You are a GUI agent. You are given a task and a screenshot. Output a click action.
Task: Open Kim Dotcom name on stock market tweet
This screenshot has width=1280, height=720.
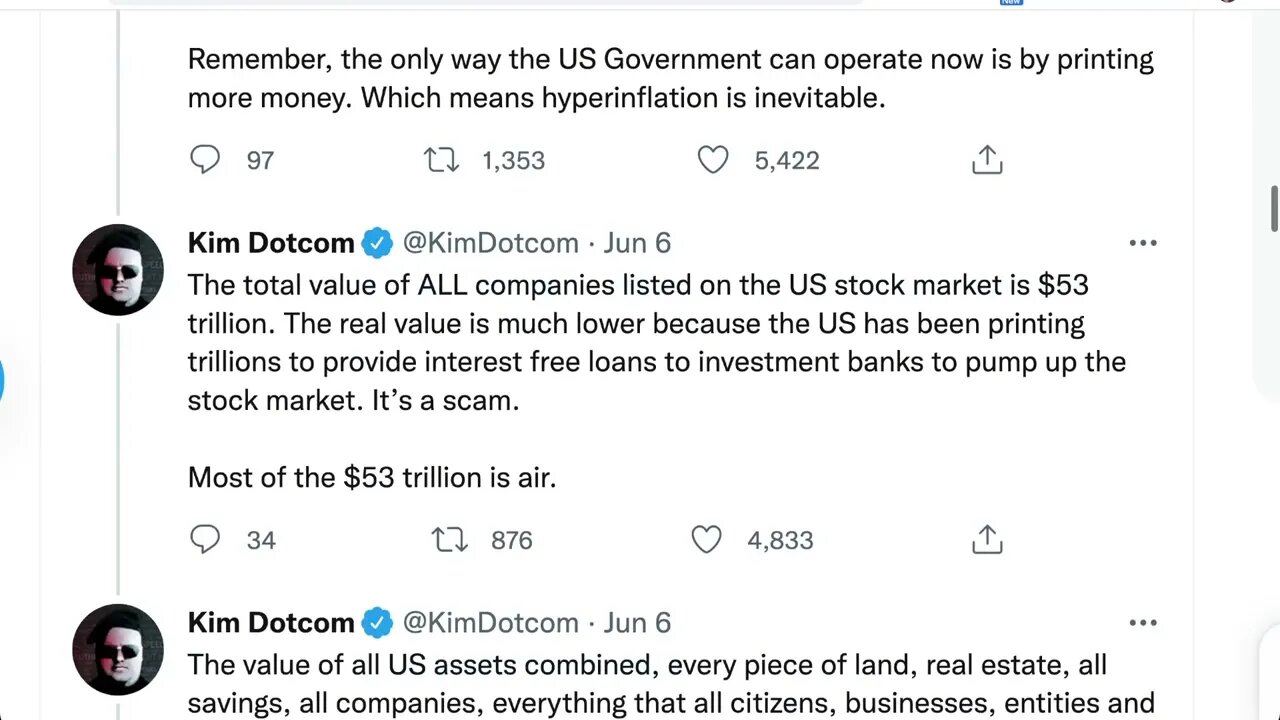pyautogui.click(x=271, y=243)
